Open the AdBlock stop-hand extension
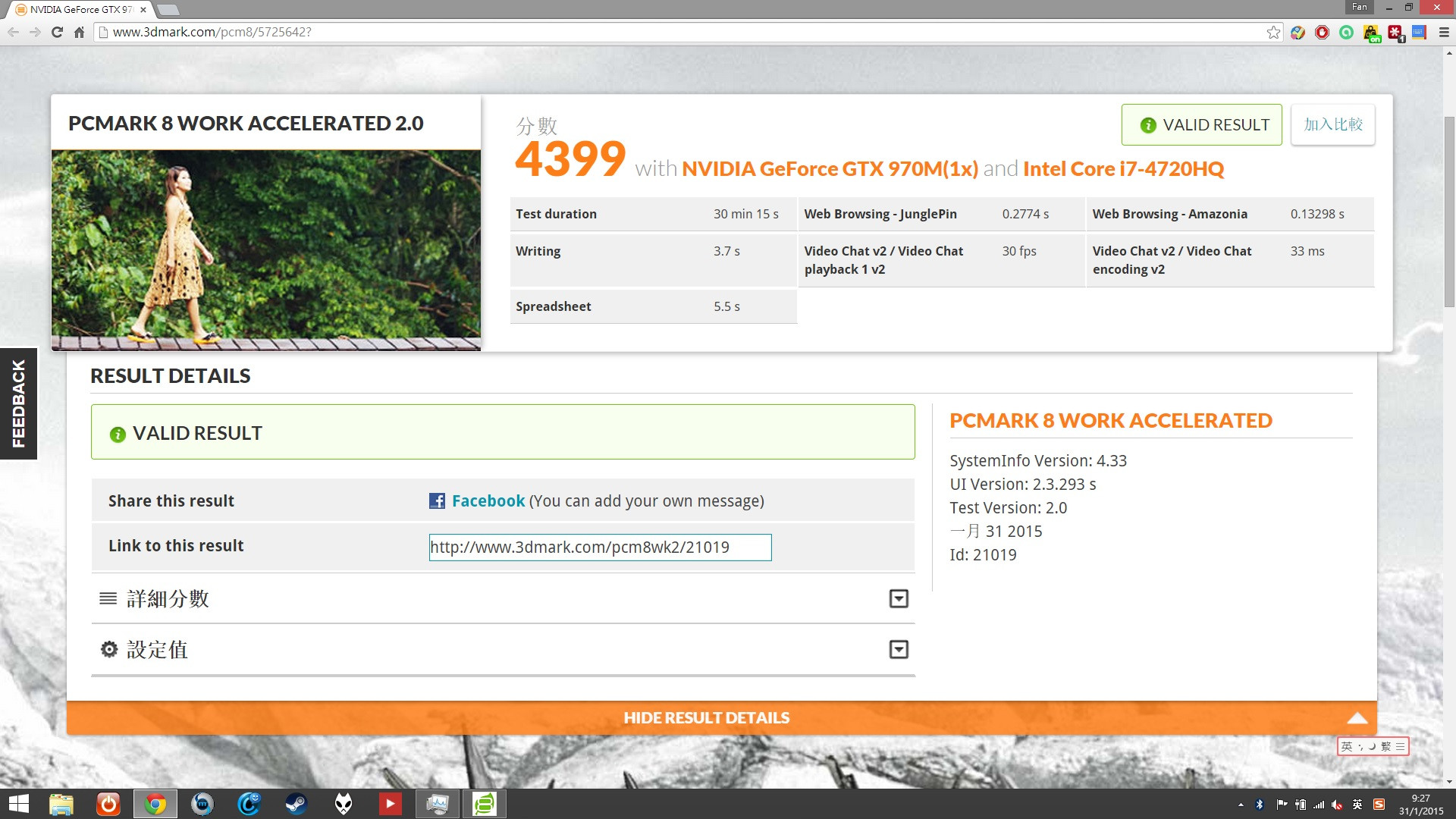This screenshot has width=1456, height=819. (1322, 32)
